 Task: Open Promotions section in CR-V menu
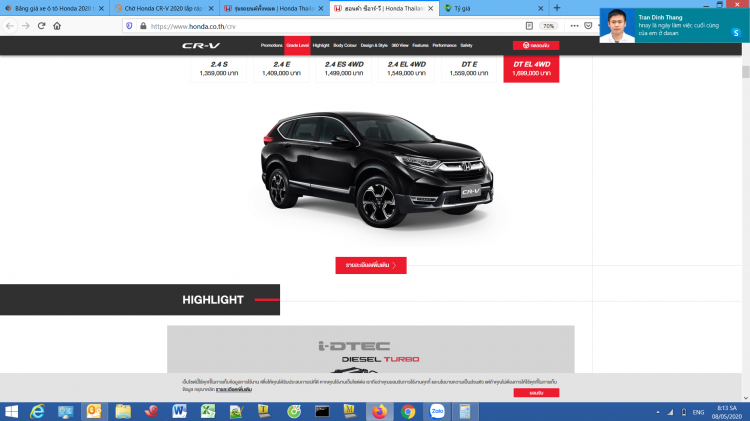(x=271, y=45)
